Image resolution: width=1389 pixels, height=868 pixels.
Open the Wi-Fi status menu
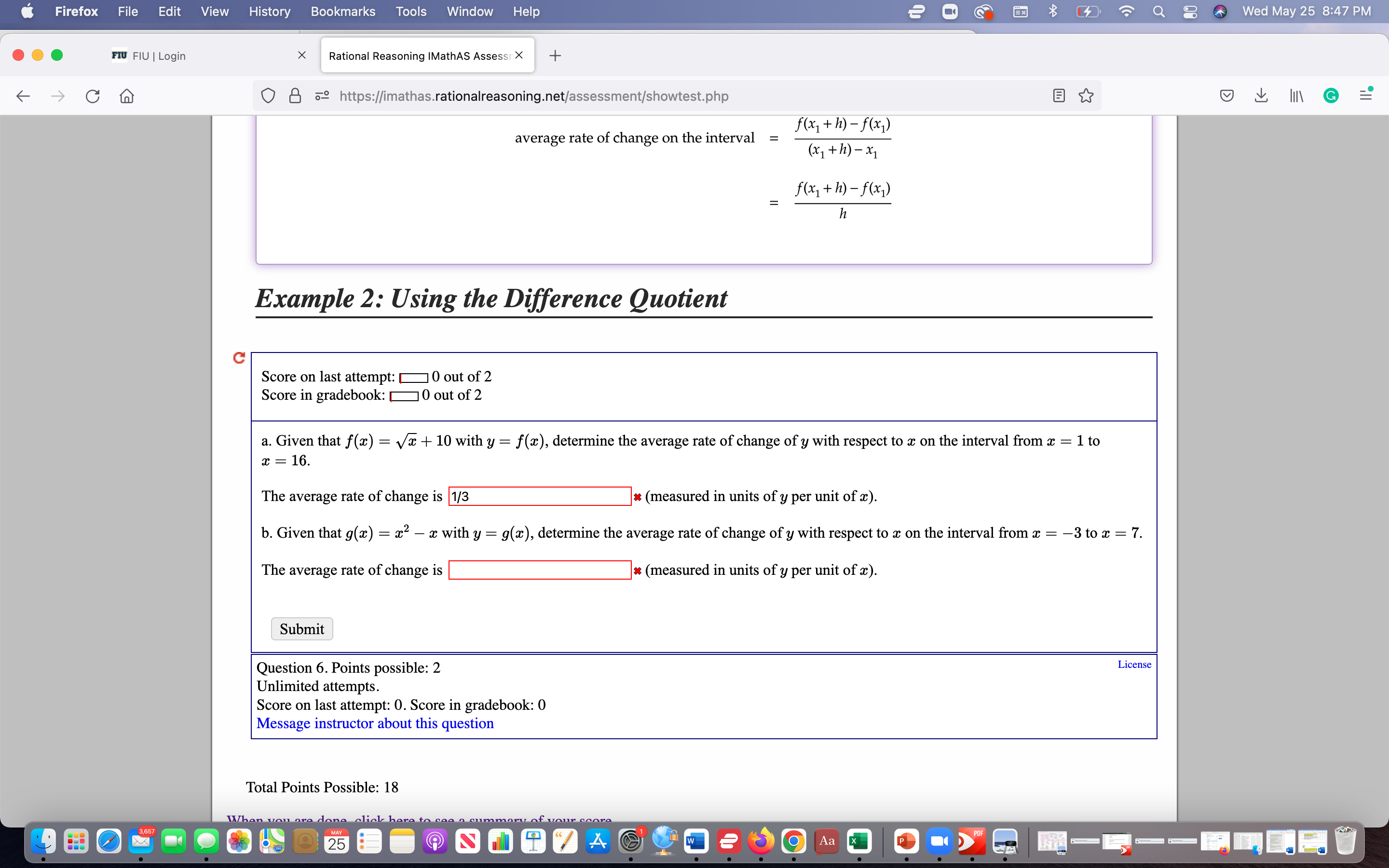point(1127,12)
